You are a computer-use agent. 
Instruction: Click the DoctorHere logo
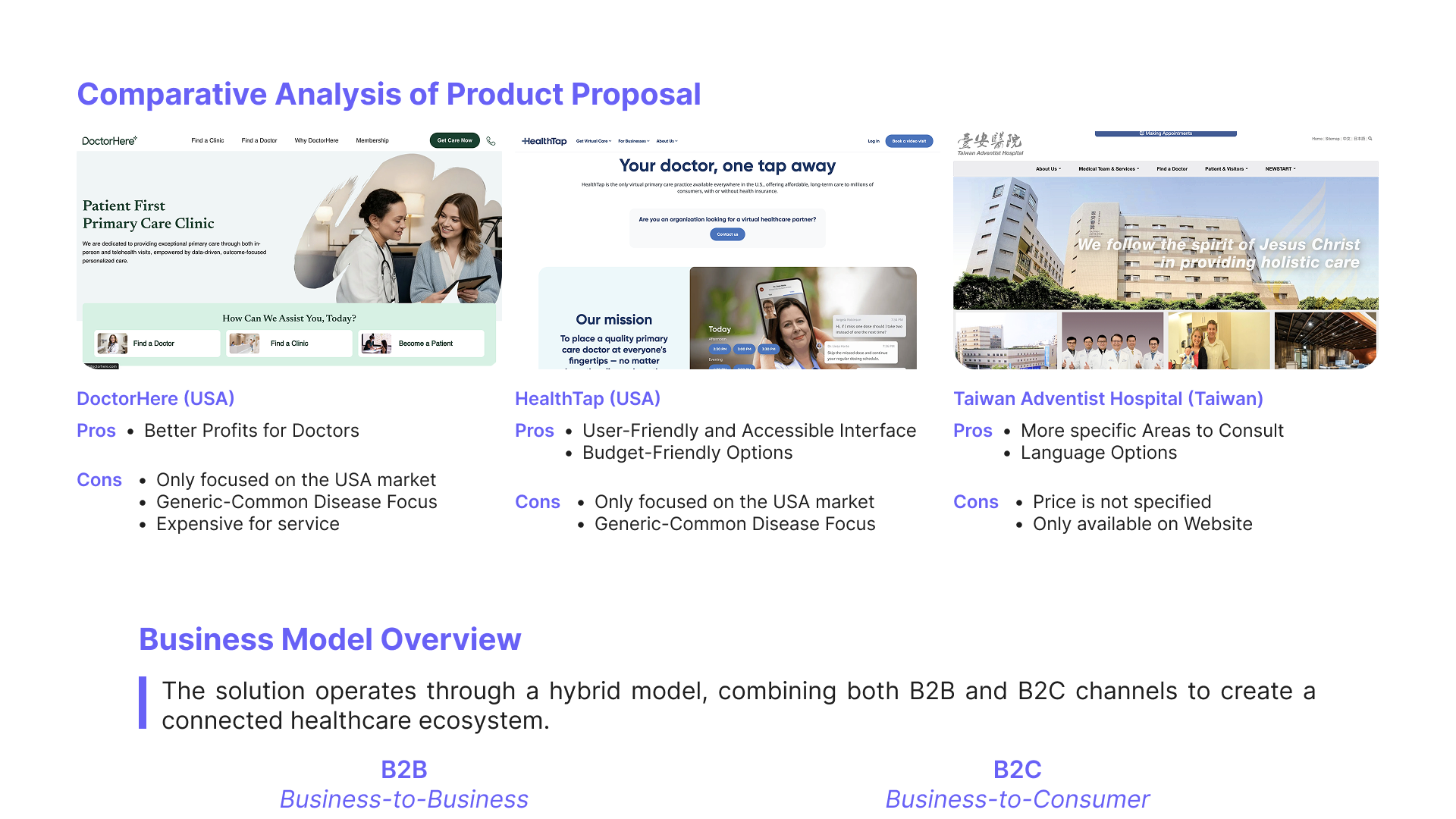[x=109, y=141]
